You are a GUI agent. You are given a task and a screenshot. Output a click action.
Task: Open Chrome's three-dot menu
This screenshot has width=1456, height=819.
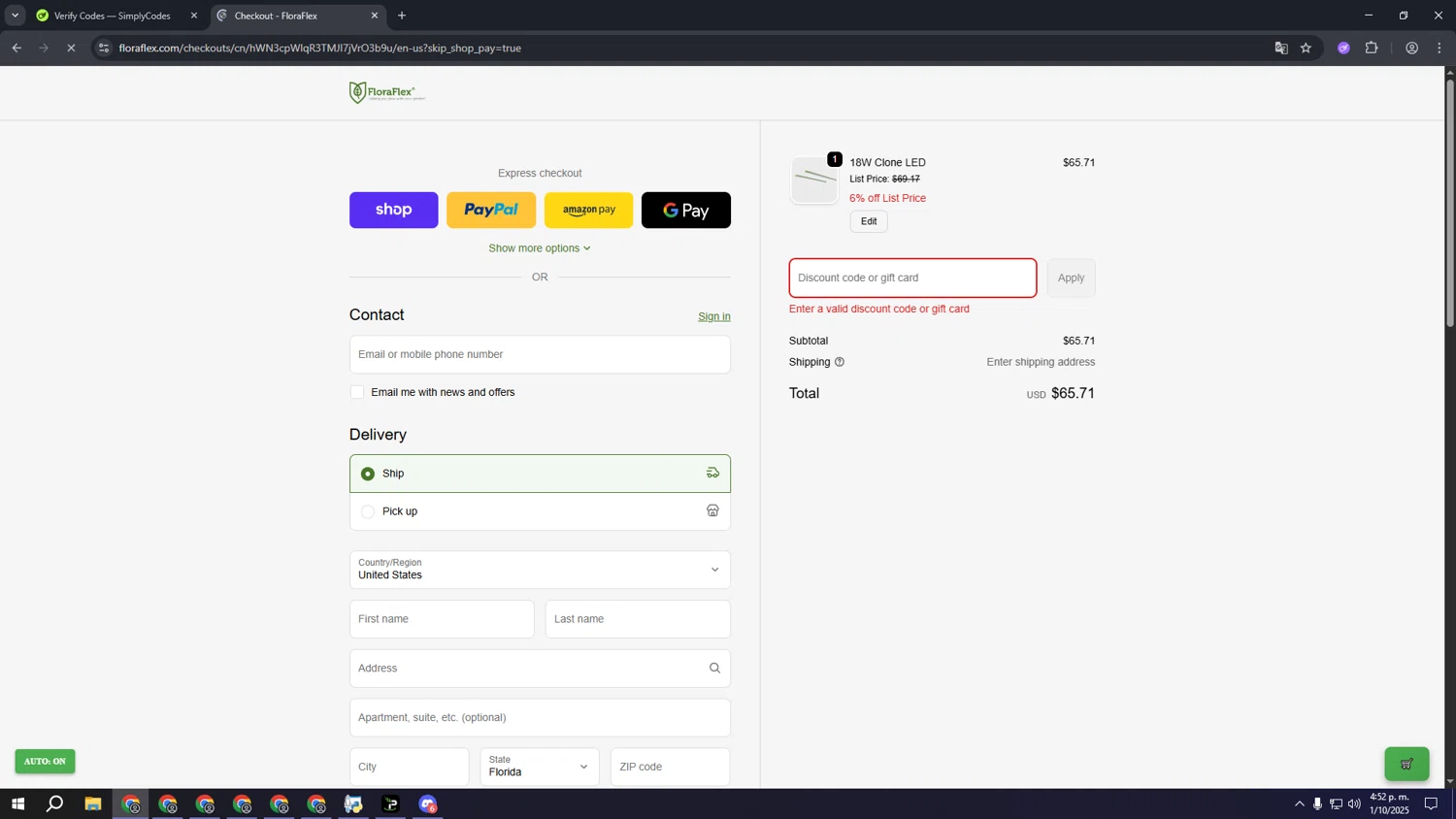point(1439,48)
